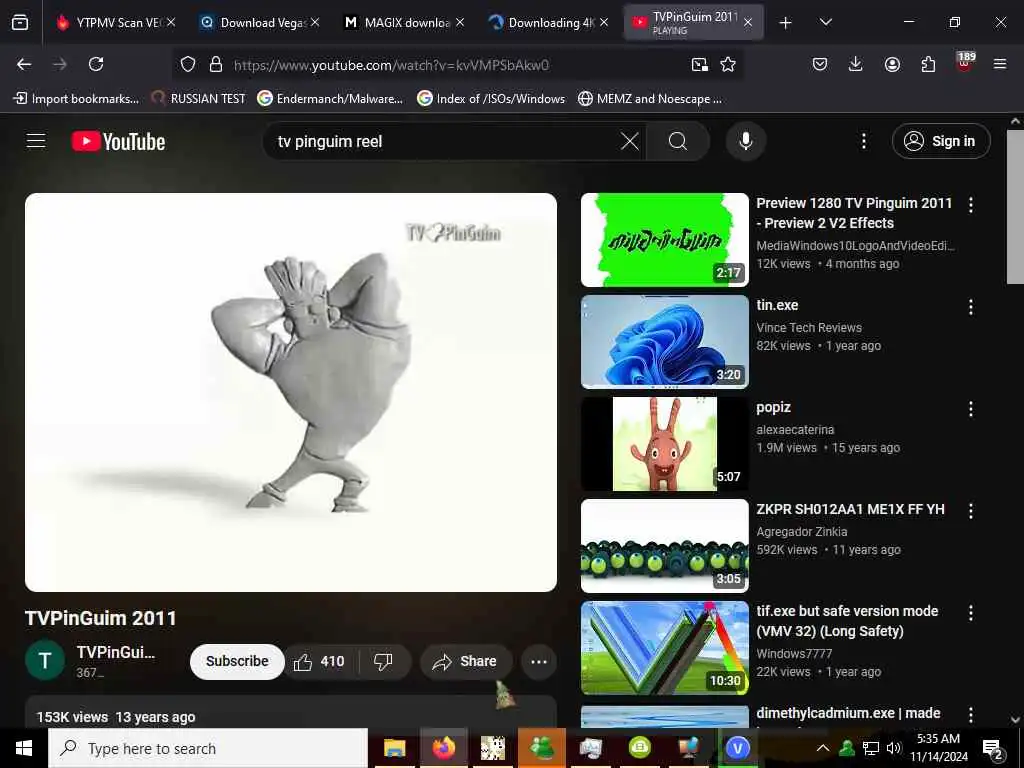Open options menu for popiz video
Image resolution: width=1024 pixels, height=768 pixels.
point(971,408)
